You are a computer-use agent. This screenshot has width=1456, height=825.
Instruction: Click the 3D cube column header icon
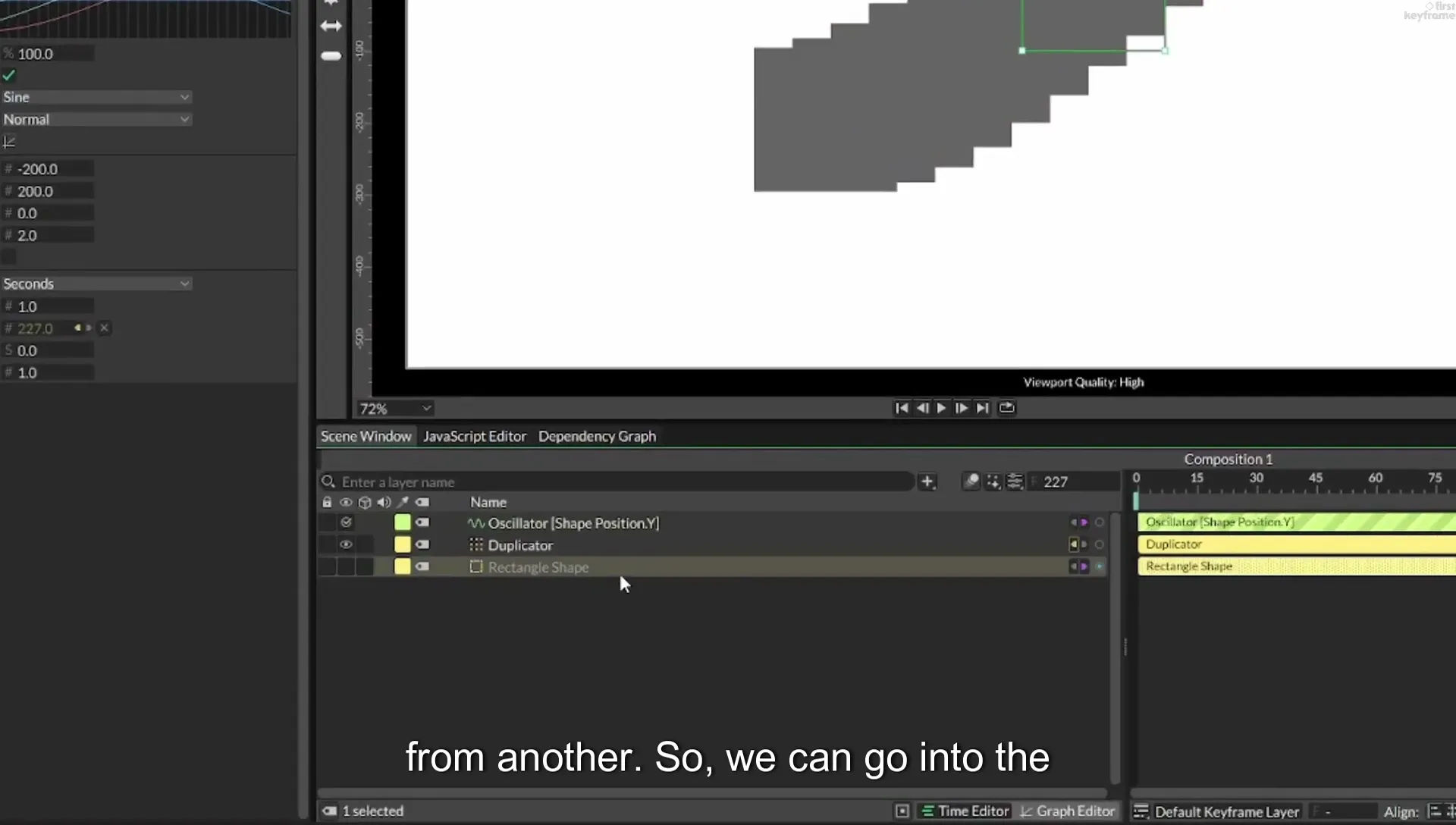pos(365,502)
